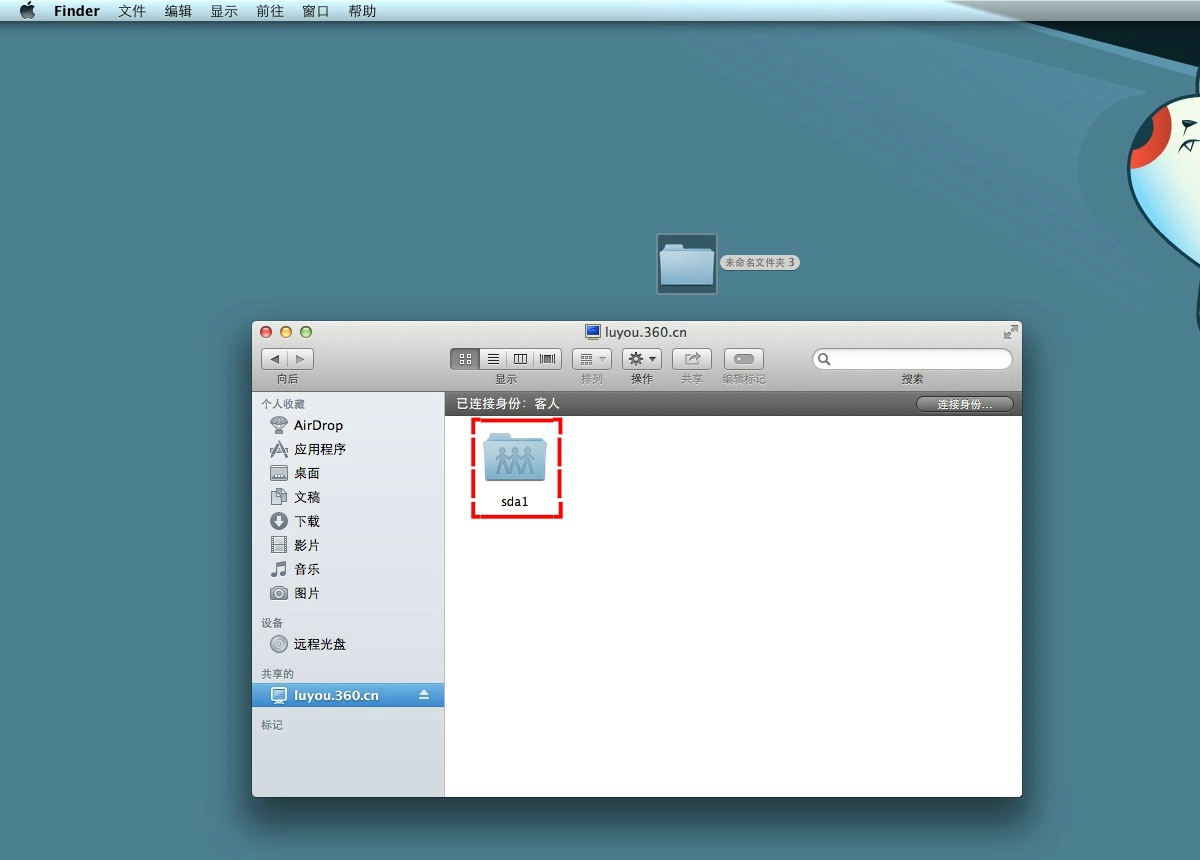Image resolution: width=1200 pixels, height=860 pixels.
Task: Switch to icon view
Action: point(465,359)
